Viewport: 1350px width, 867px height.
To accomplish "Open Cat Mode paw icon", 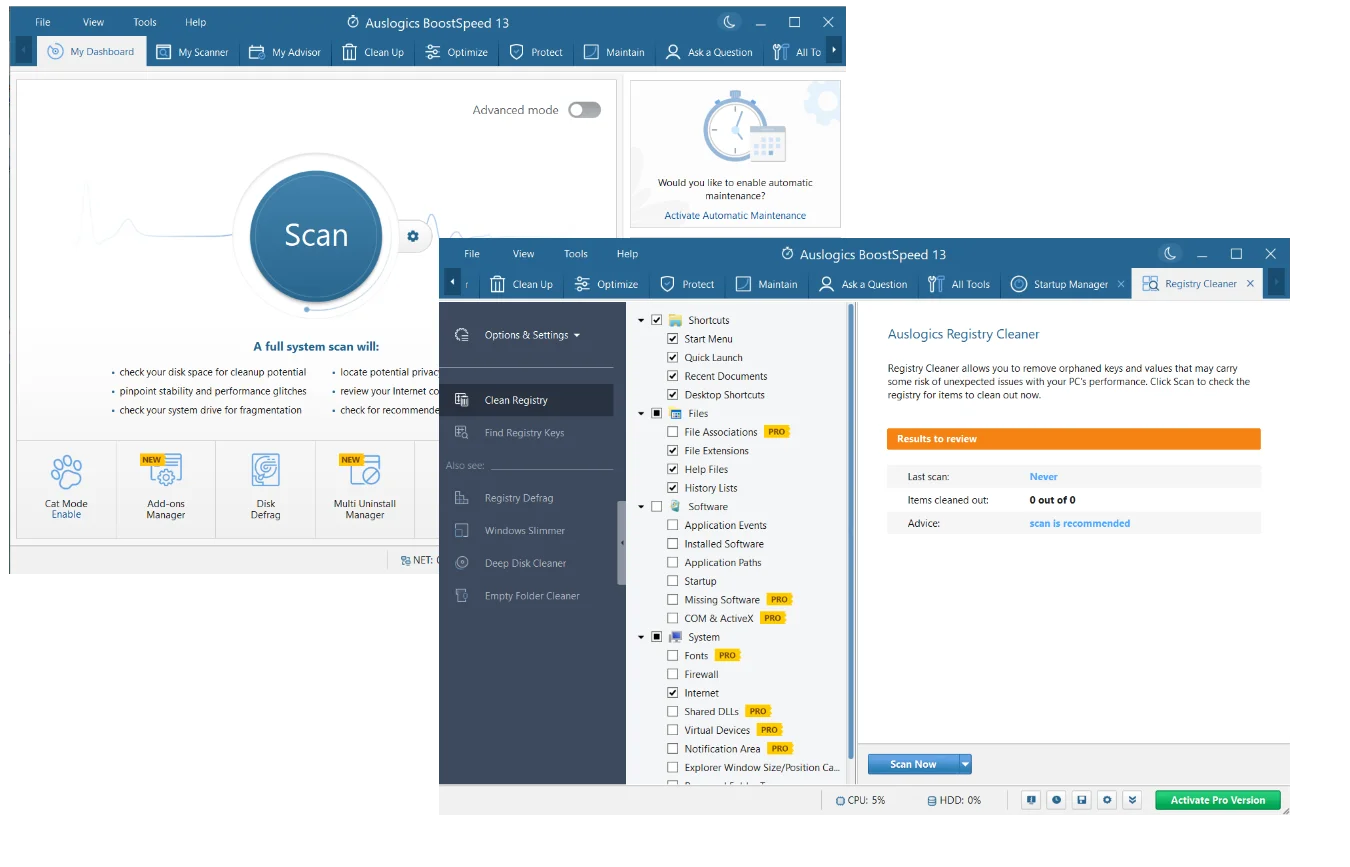I will coord(66,471).
